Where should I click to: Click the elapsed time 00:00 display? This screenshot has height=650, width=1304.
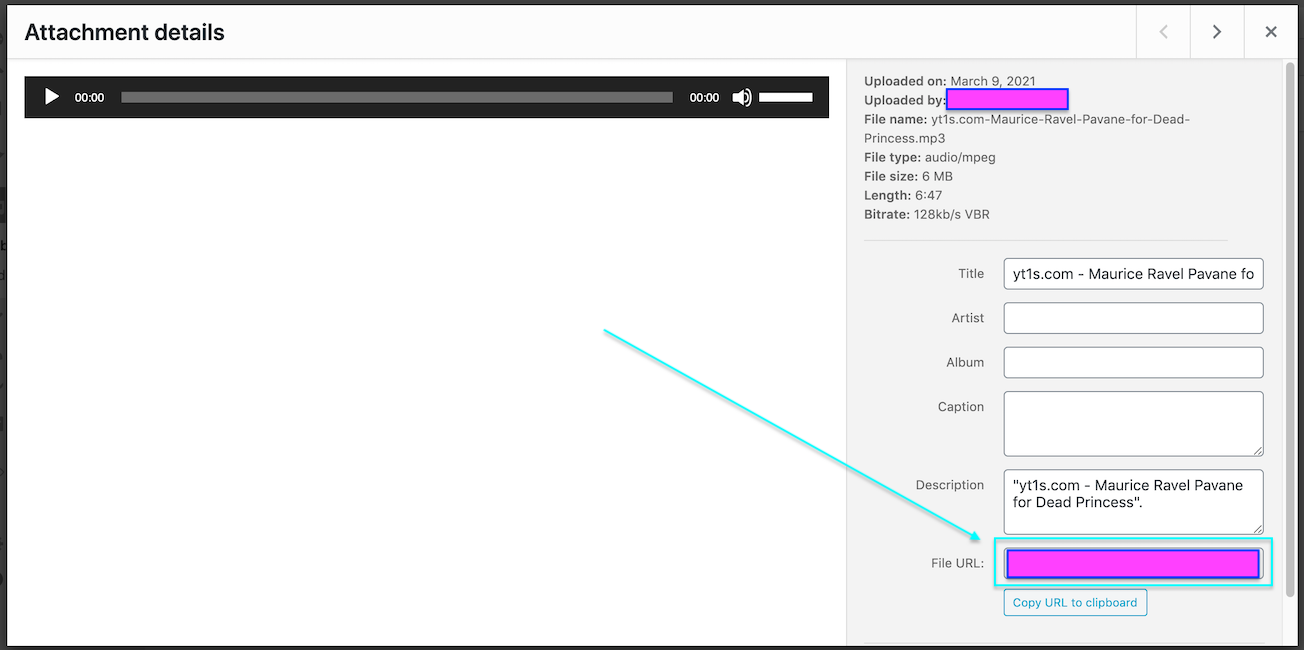click(88, 97)
